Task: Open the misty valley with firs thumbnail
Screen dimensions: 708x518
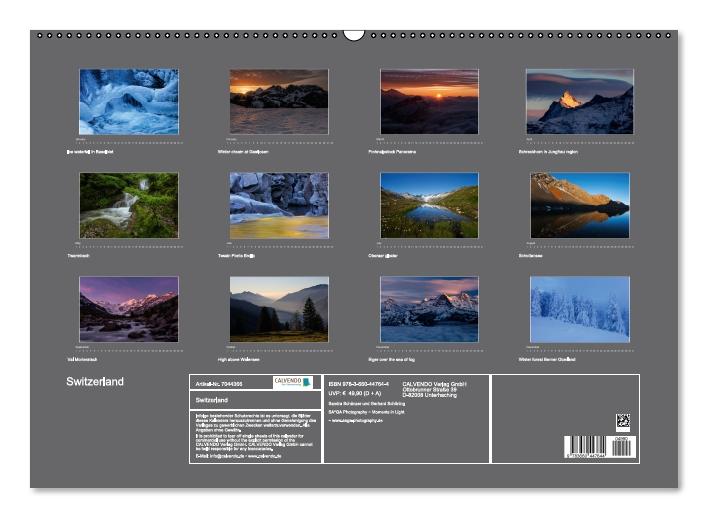Action: (279, 309)
